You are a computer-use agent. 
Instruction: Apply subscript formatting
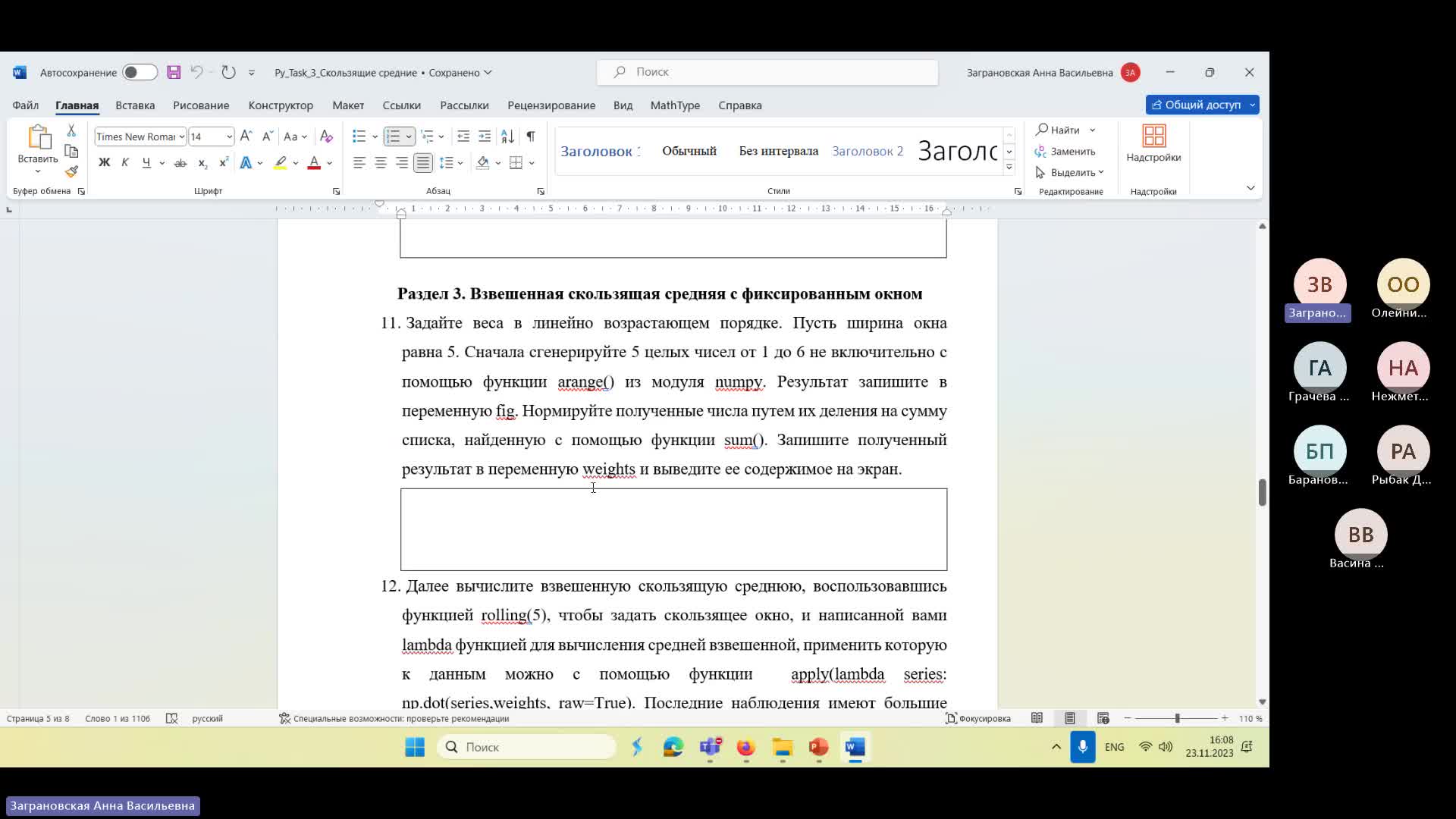(202, 163)
